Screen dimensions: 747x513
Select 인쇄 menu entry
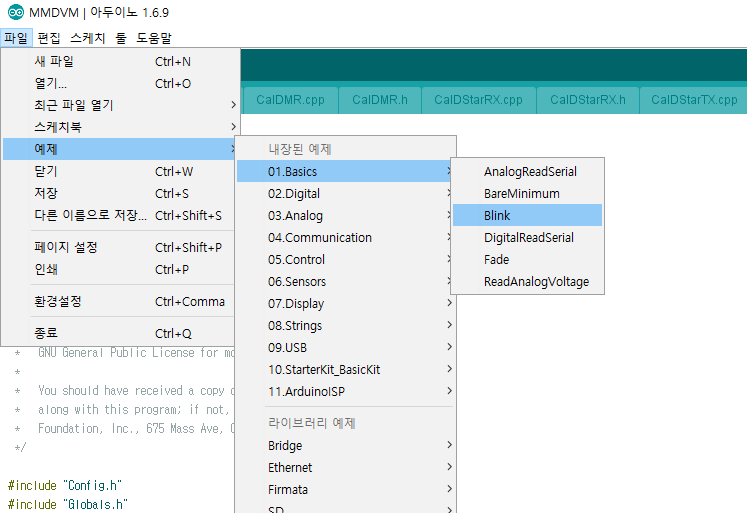tap(119, 269)
